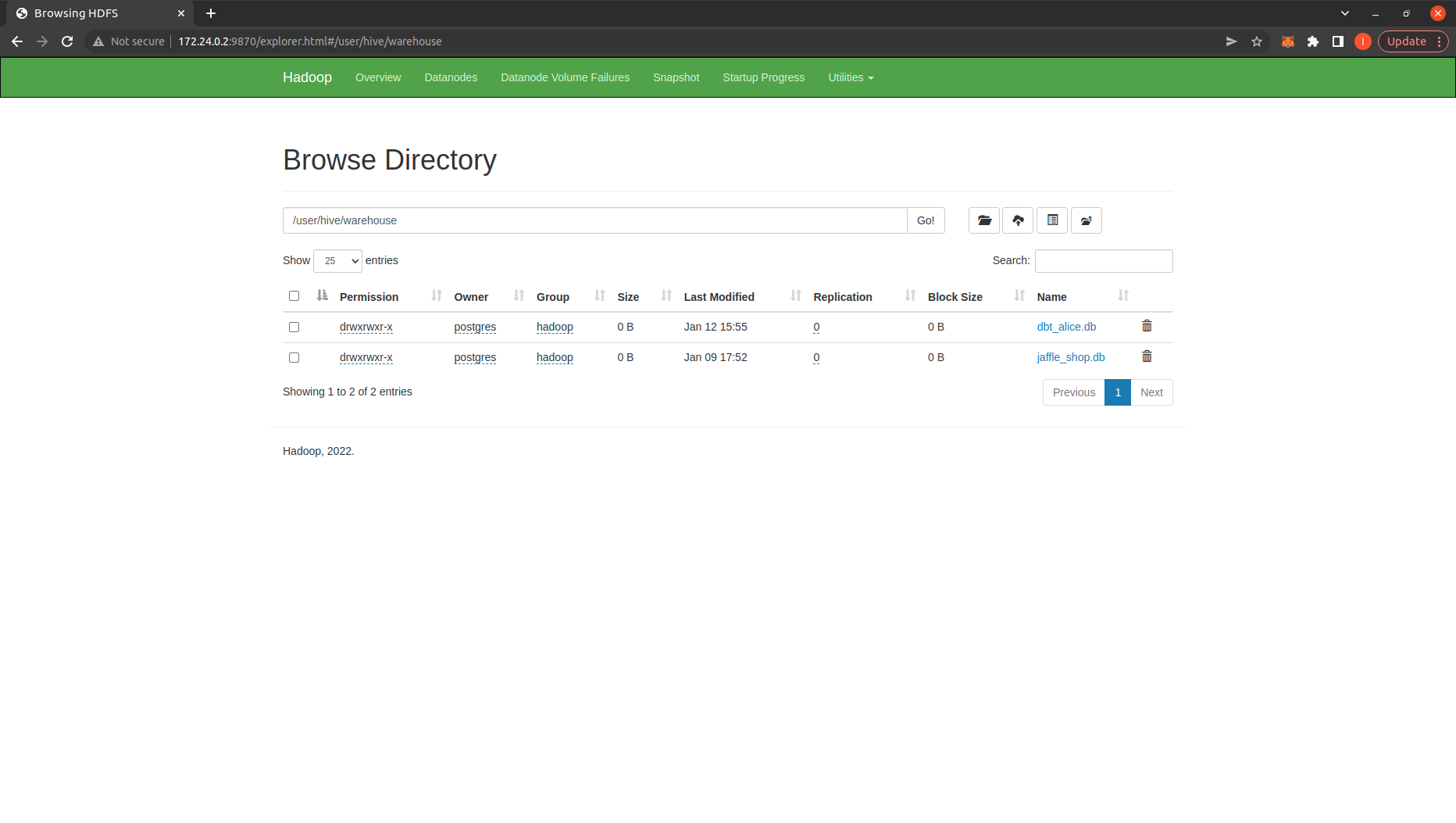Viewport: 1456px width, 823px height.
Task: Edit owner postgres of dbt_alice.db row
Action: (x=475, y=327)
